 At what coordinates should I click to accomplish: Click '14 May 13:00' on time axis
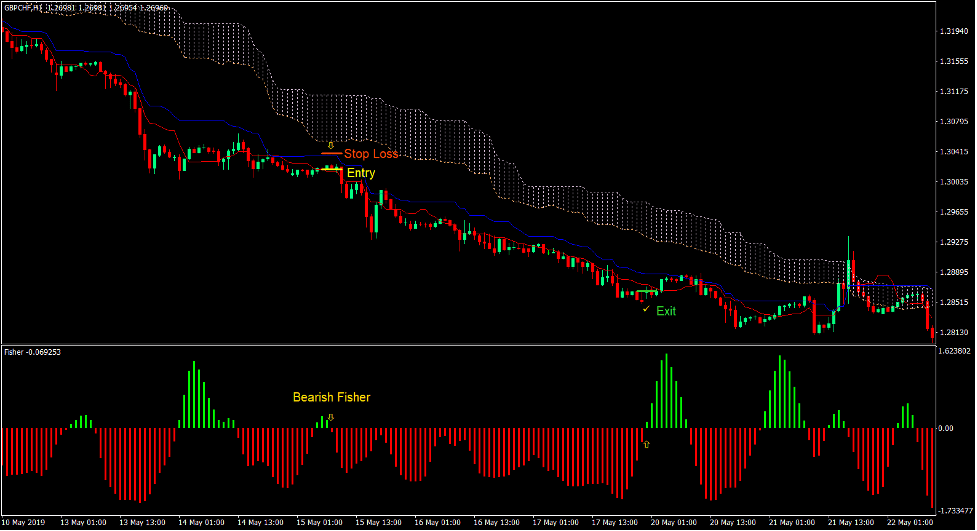(260, 522)
